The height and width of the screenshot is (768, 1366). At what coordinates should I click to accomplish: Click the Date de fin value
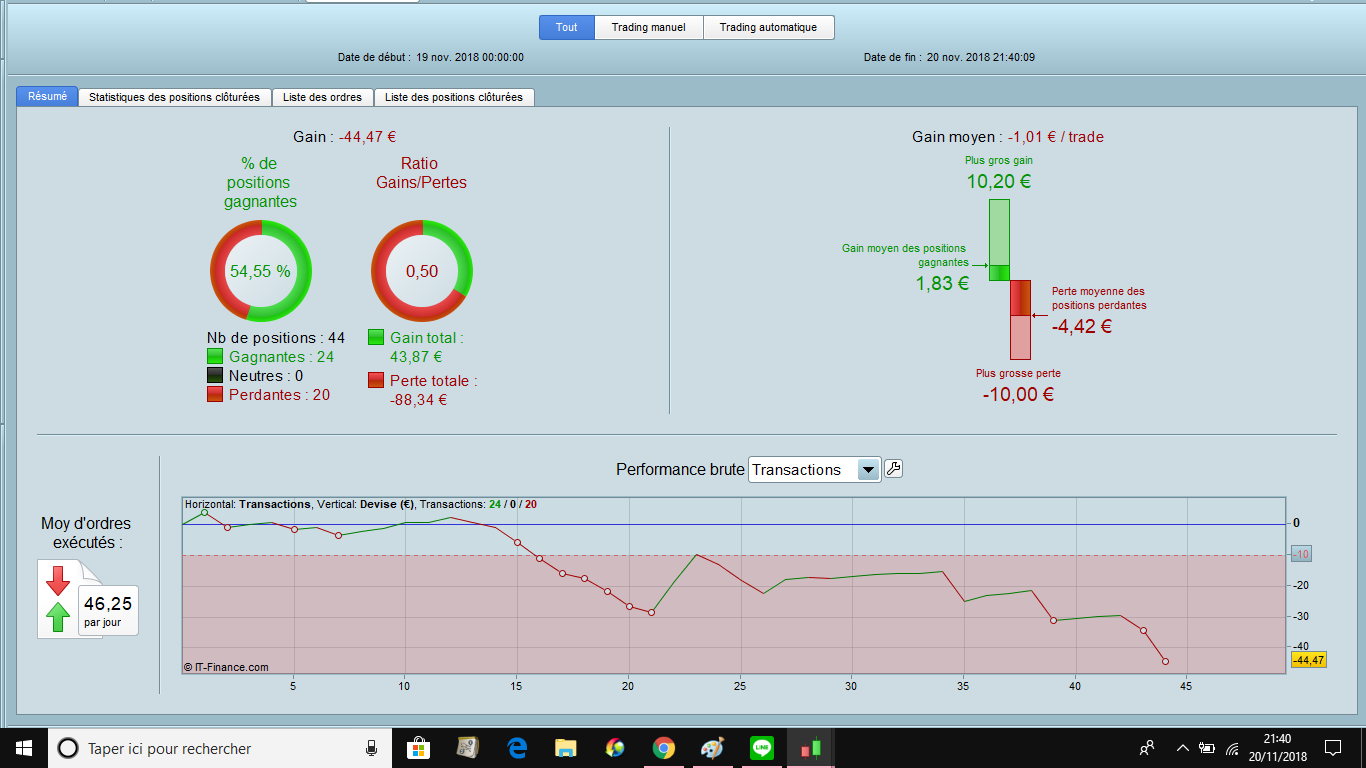point(980,57)
